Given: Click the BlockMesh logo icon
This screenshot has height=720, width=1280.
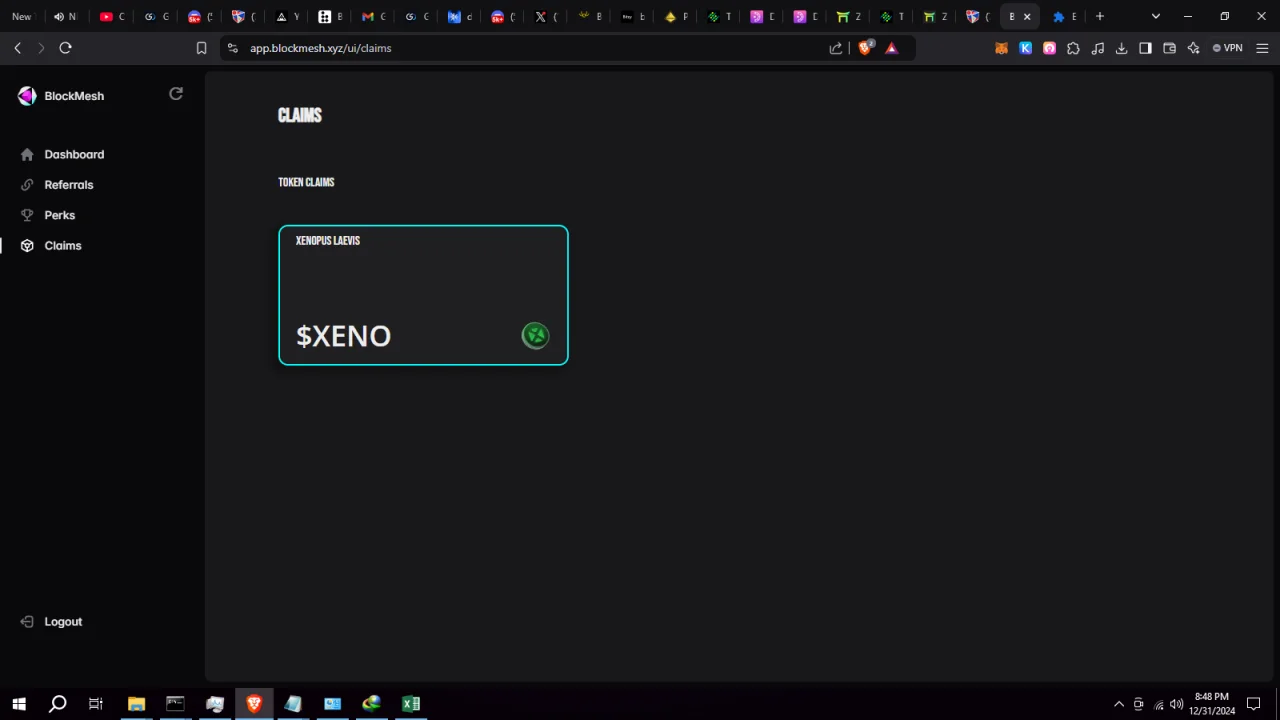Looking at the screenshot, I should coord(27,96).
